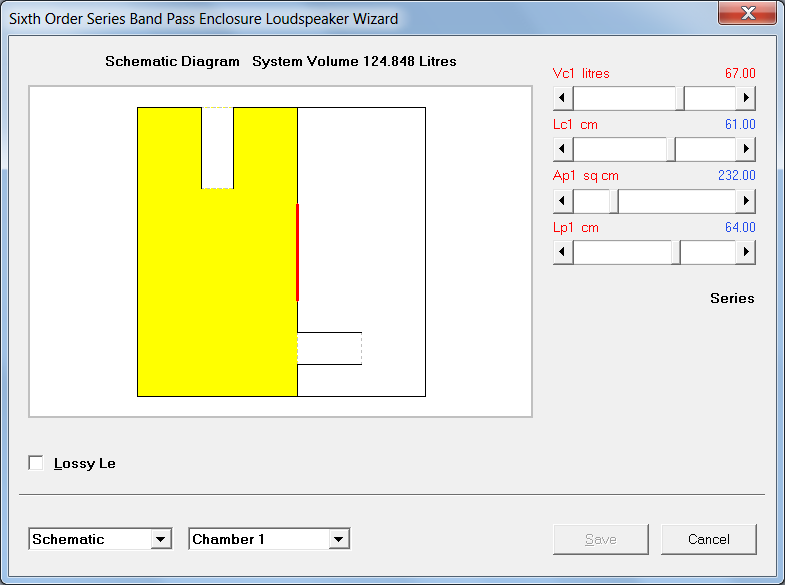Screen dimensions: 785x585
Task: Click the Ap1 sq cm slider thumb
Action: click(x=614, y=201)
